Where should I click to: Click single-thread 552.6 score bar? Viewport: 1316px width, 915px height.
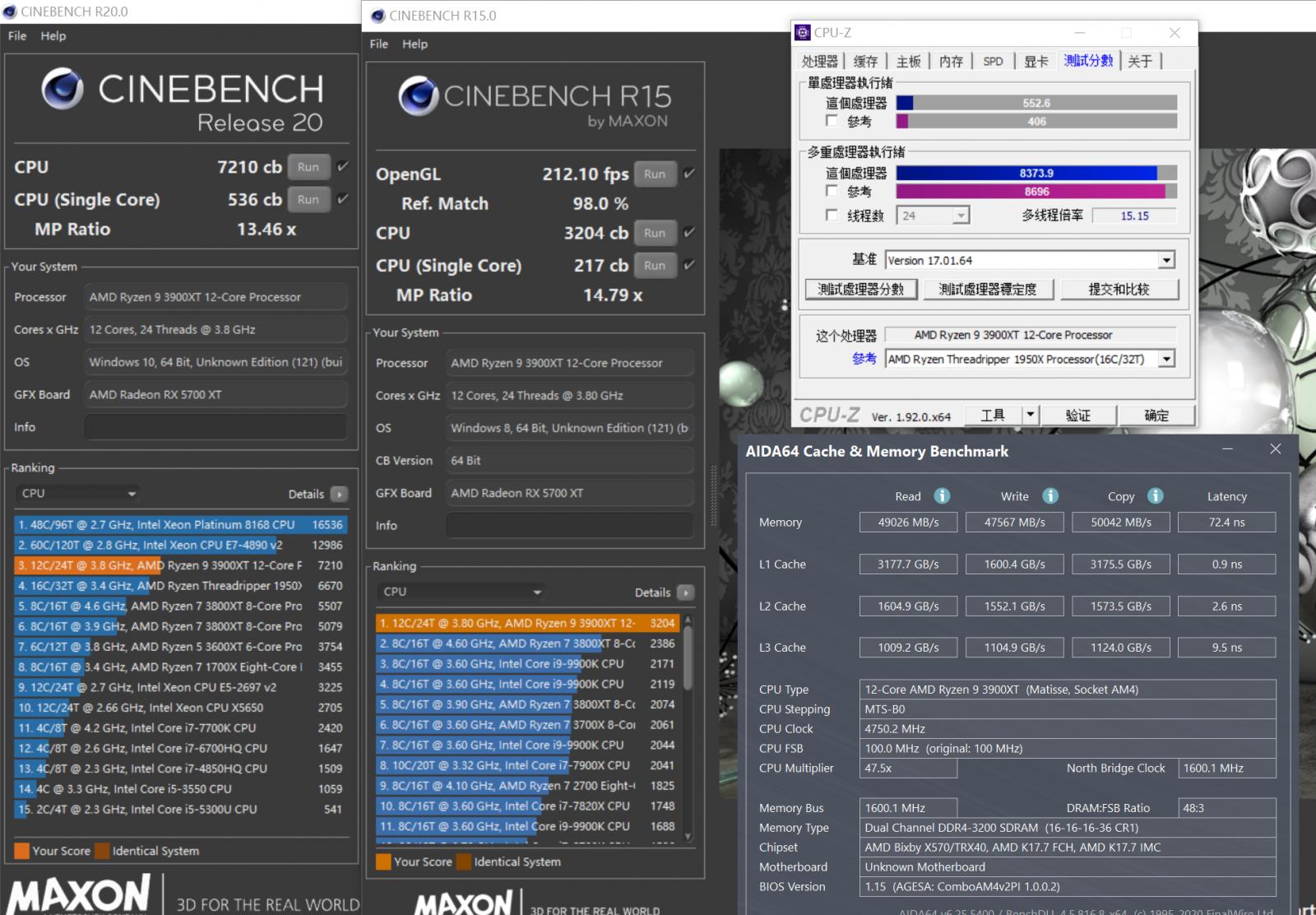click(x=1036, y=103)
